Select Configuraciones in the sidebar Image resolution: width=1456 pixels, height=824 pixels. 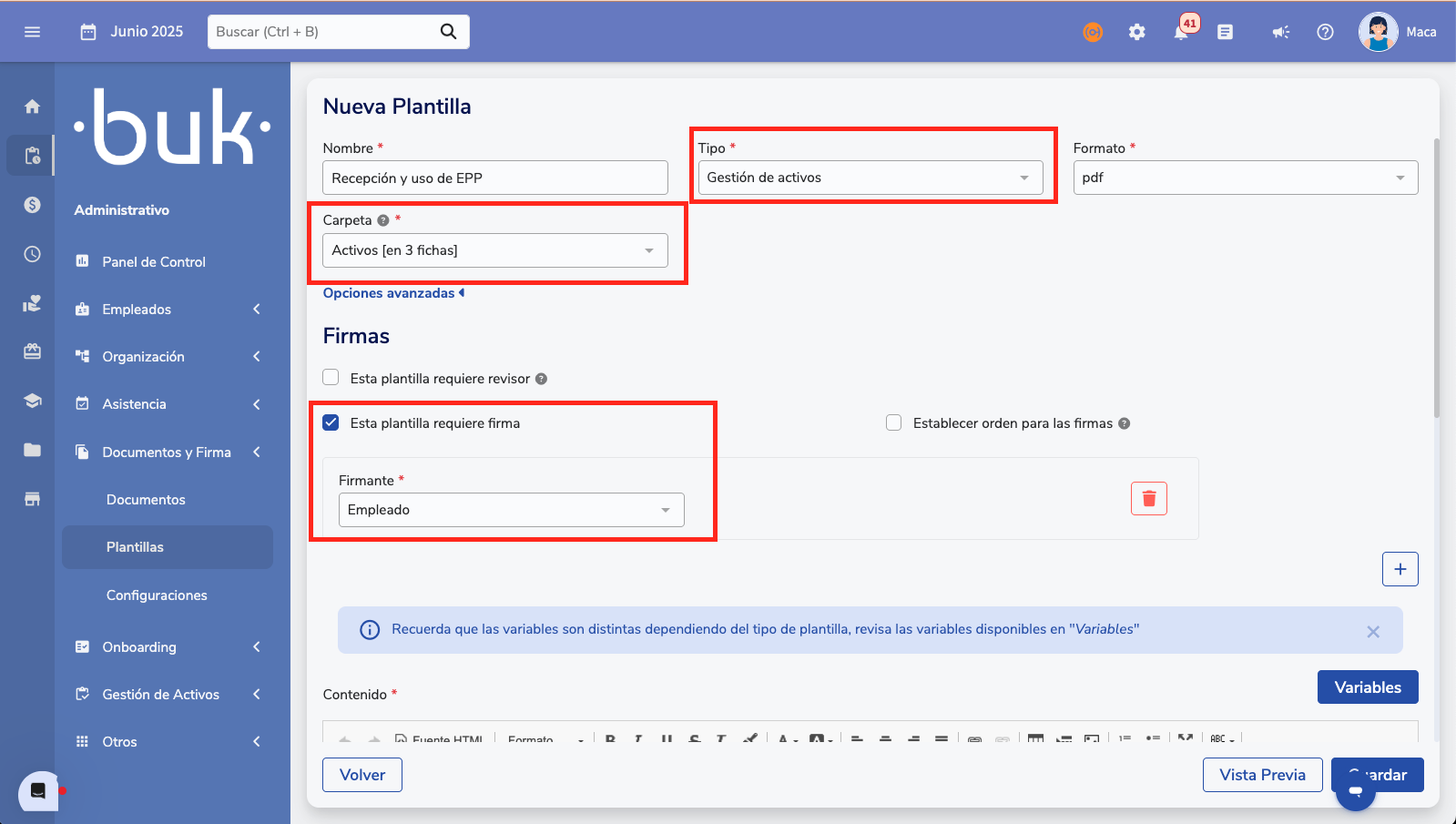pos(157,595)
